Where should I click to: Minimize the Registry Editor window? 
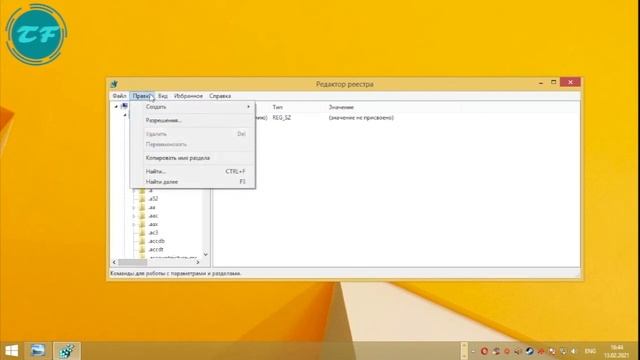(541, 83)
